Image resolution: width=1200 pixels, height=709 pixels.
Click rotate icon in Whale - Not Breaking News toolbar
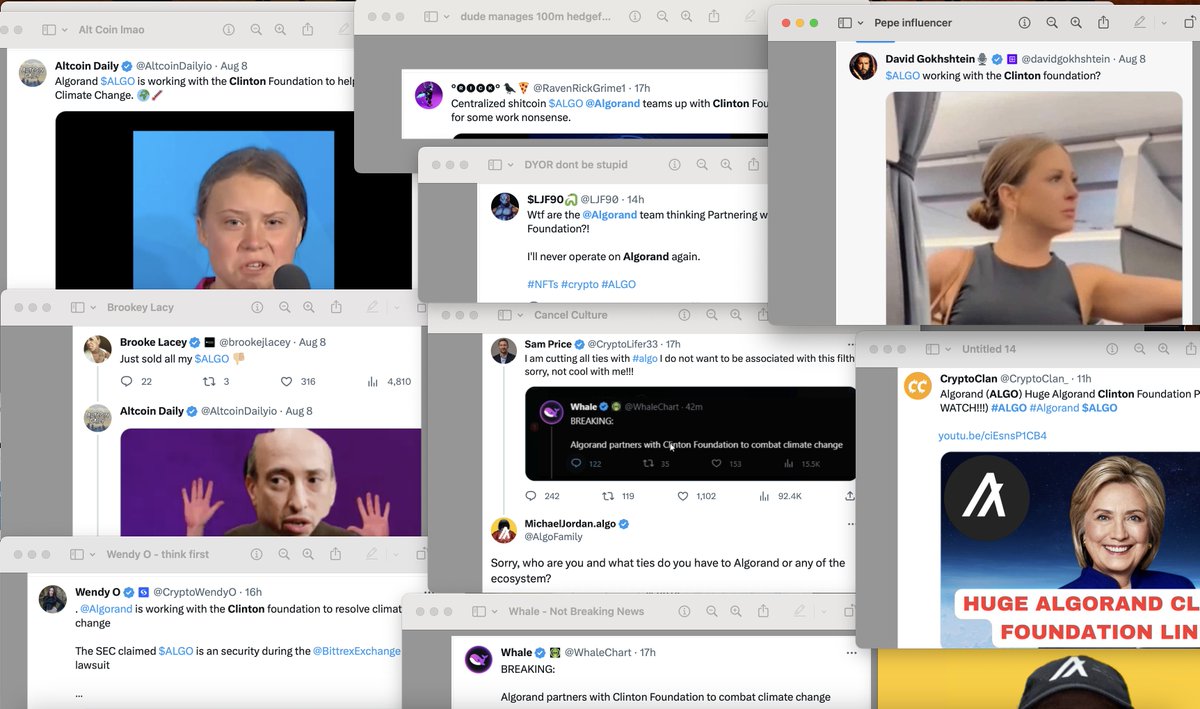(x=849, y=611)
